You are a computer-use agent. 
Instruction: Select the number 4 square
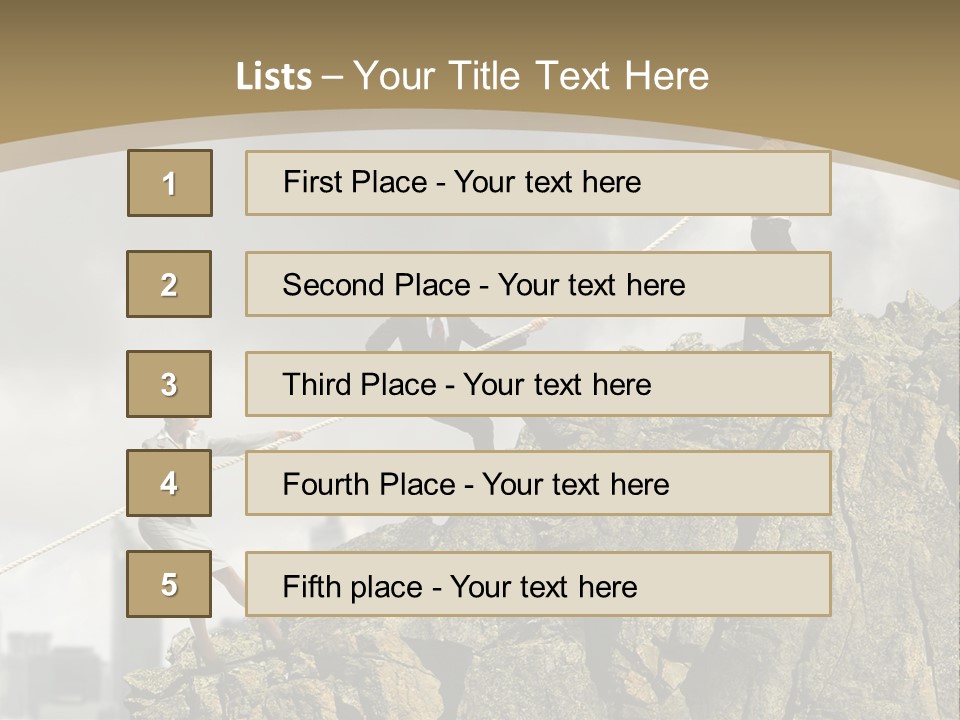(x=169, y=484)
